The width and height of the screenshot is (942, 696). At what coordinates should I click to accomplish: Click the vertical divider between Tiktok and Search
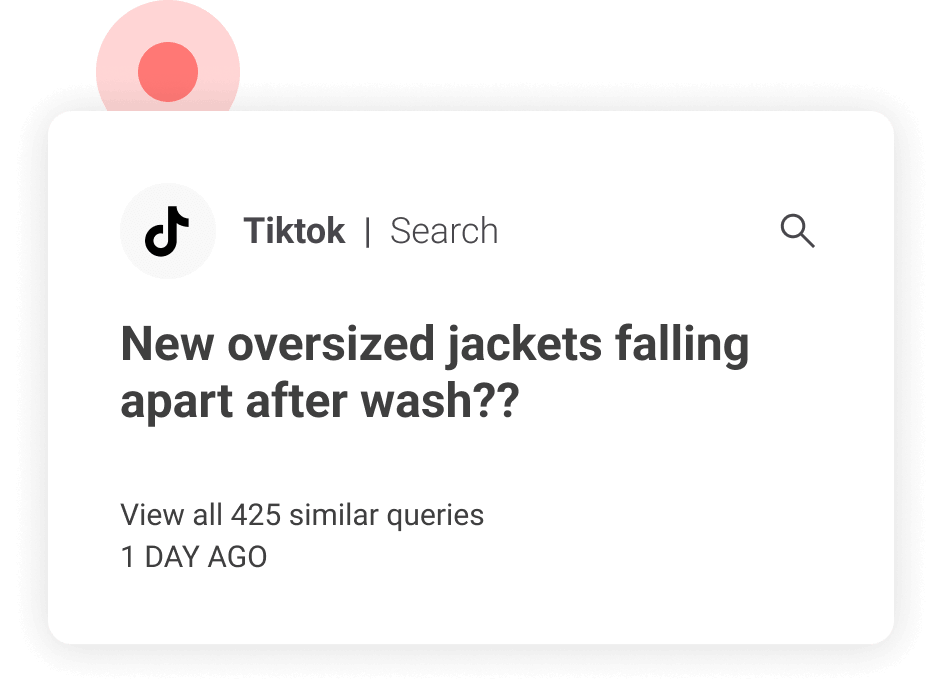click(368, 232)
